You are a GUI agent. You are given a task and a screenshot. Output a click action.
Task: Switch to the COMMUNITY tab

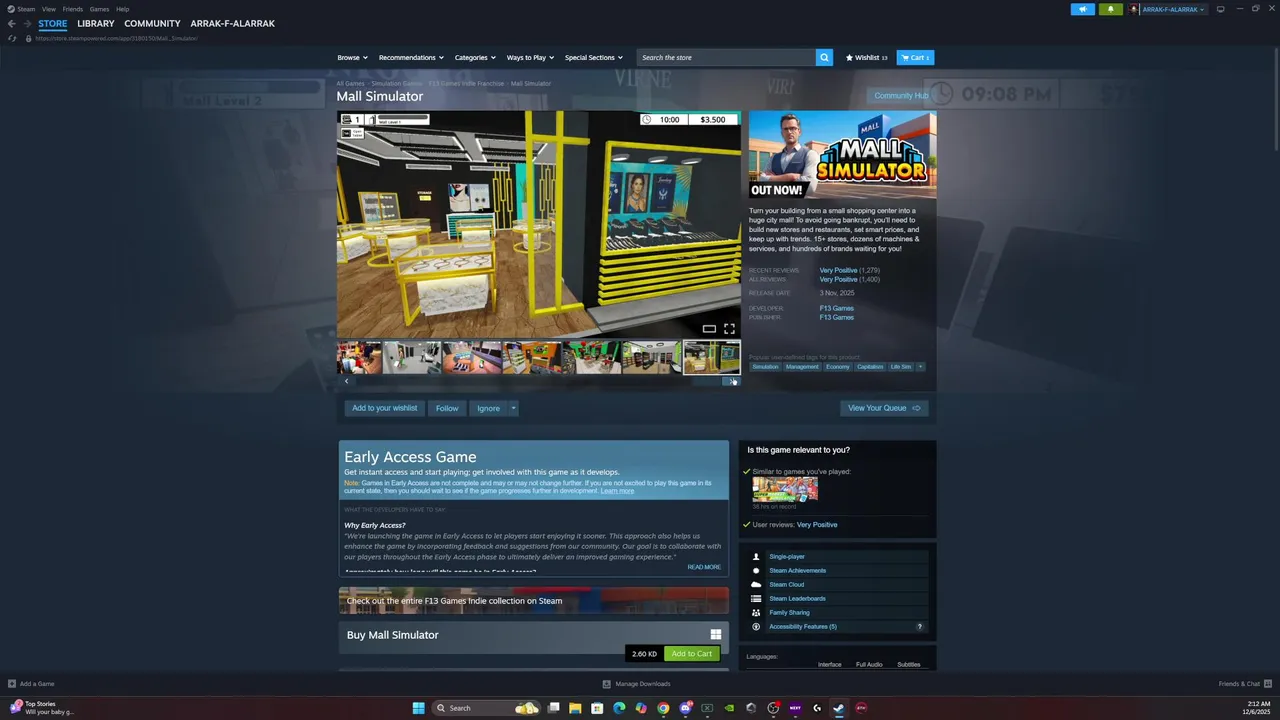pyautogui.click(x=152, y=23)
